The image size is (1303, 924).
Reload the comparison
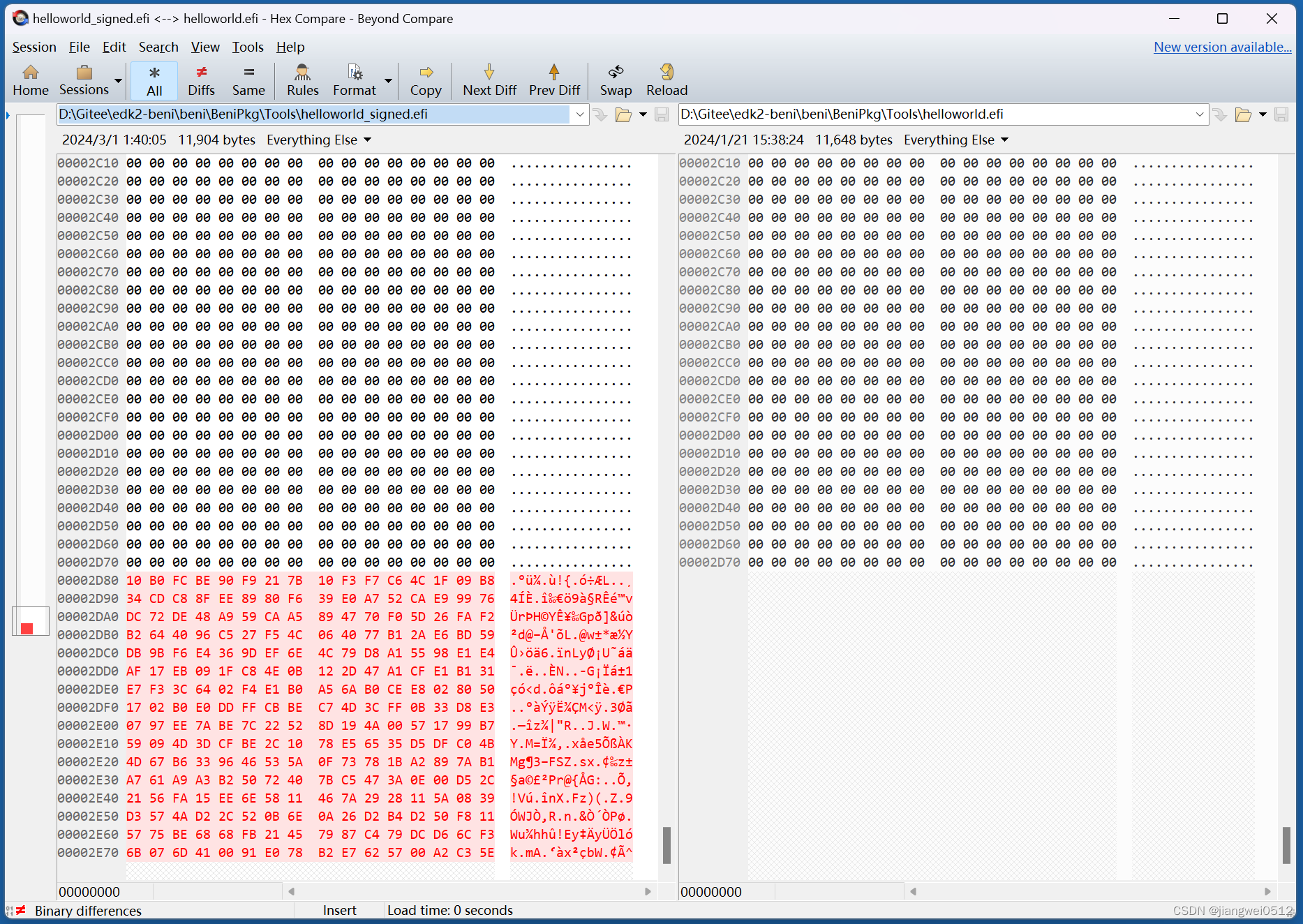667,80
